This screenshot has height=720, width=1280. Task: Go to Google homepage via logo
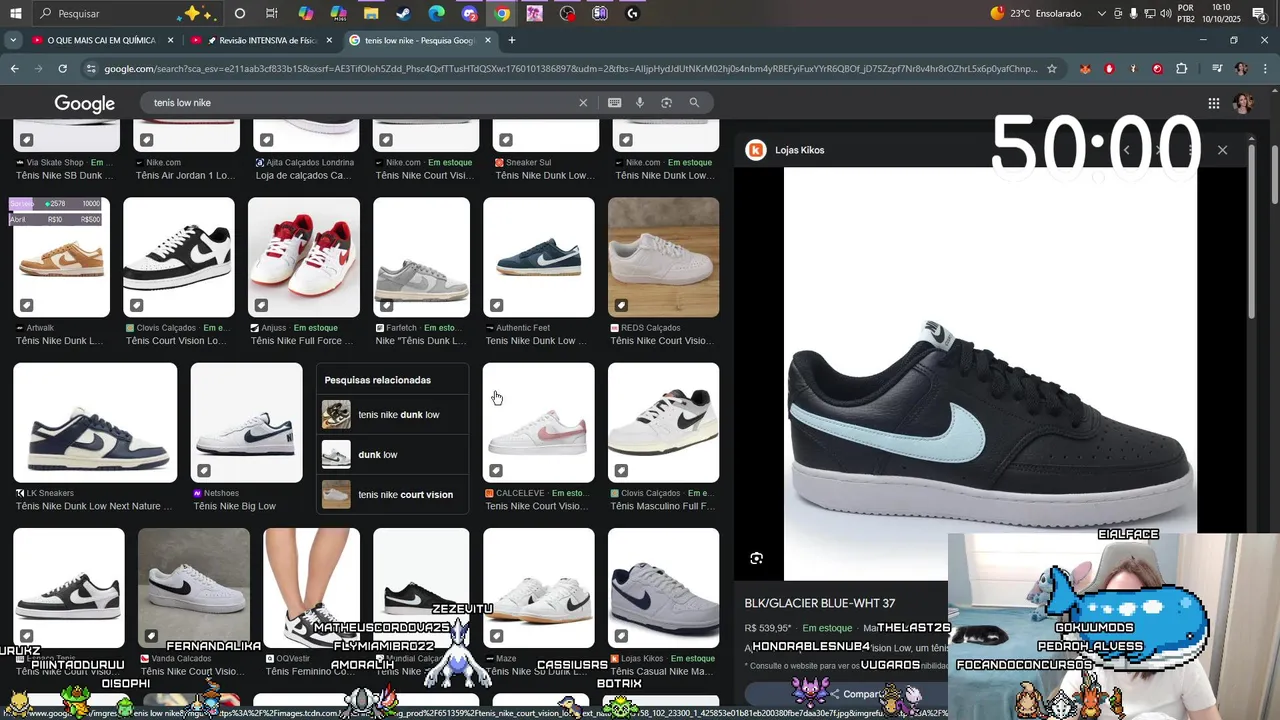coord(85,104)
